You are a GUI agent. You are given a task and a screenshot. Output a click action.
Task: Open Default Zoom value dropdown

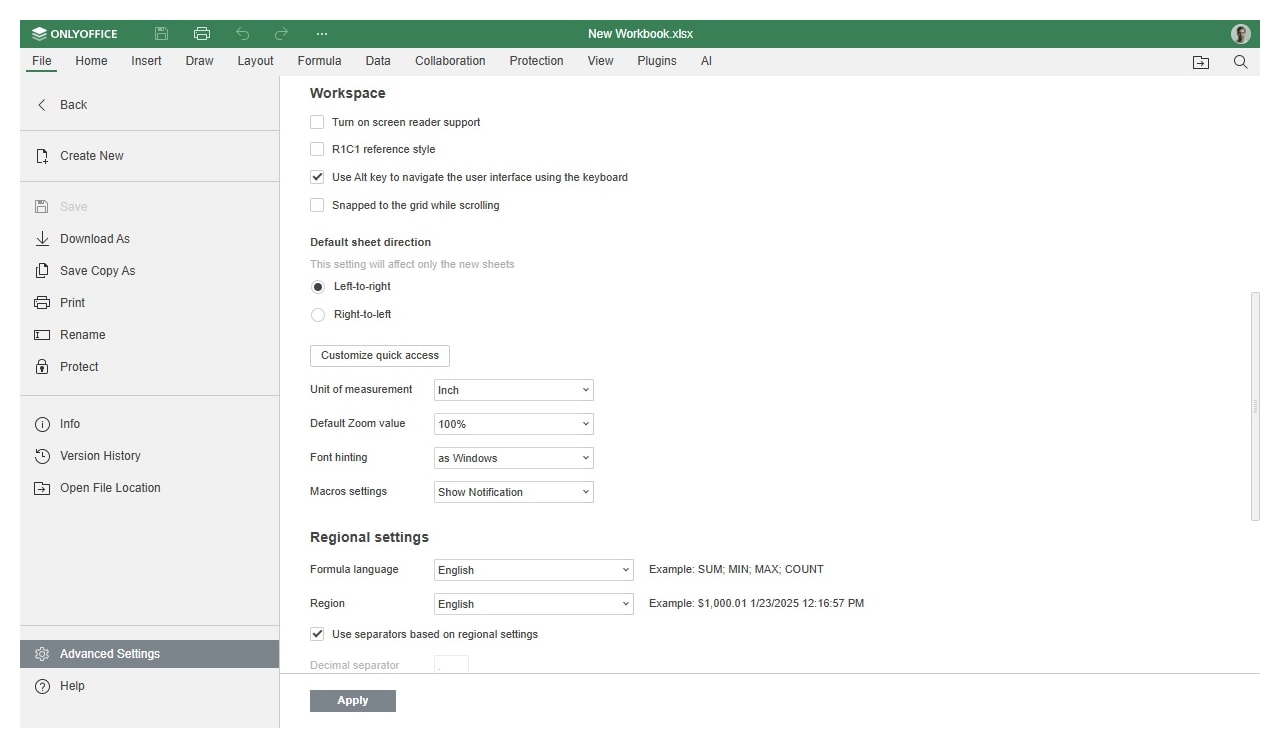pyautogui.click(x=514, y=424)
